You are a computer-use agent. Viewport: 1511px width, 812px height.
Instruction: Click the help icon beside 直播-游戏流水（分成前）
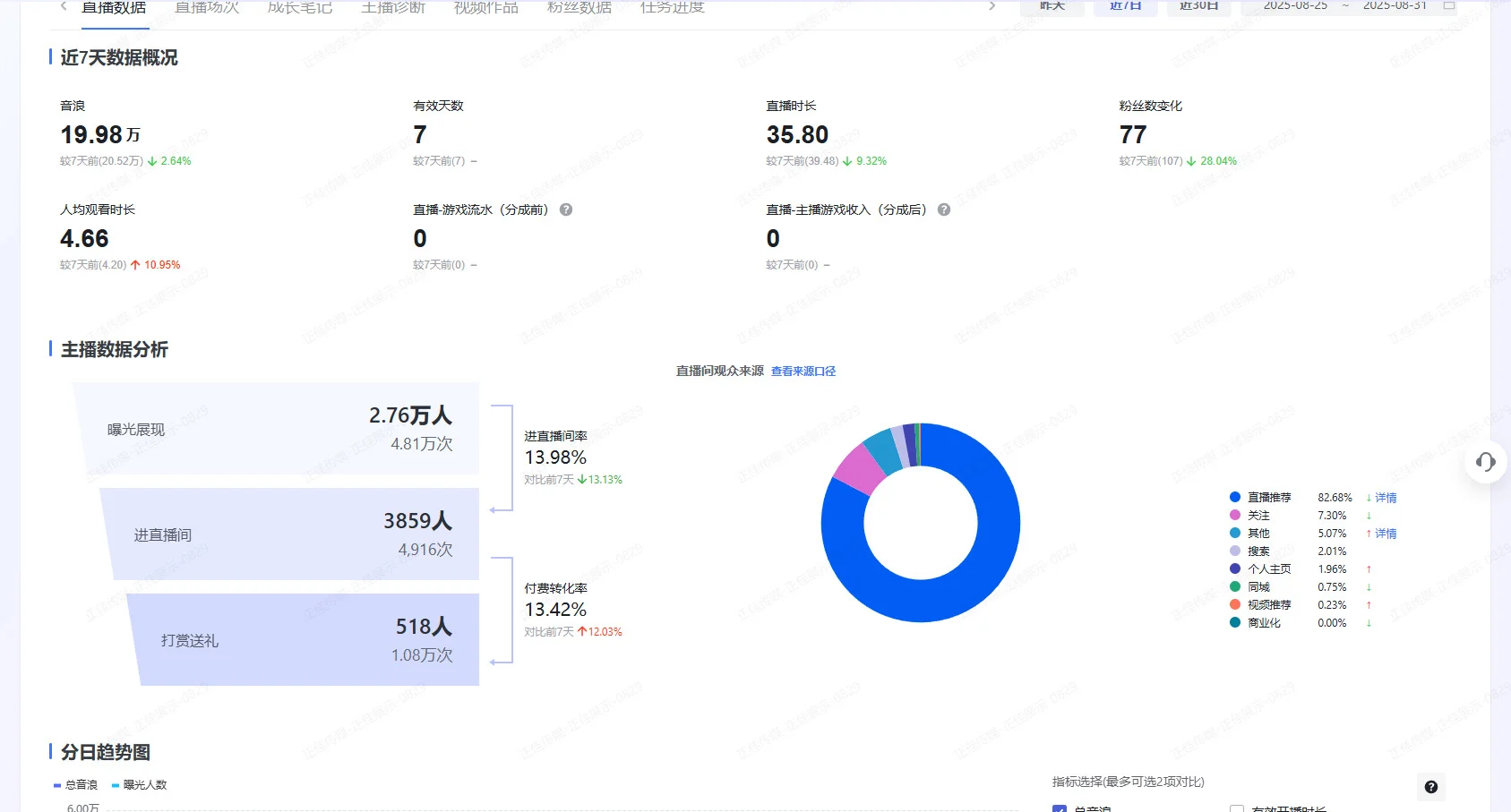[x=566, y=209]
